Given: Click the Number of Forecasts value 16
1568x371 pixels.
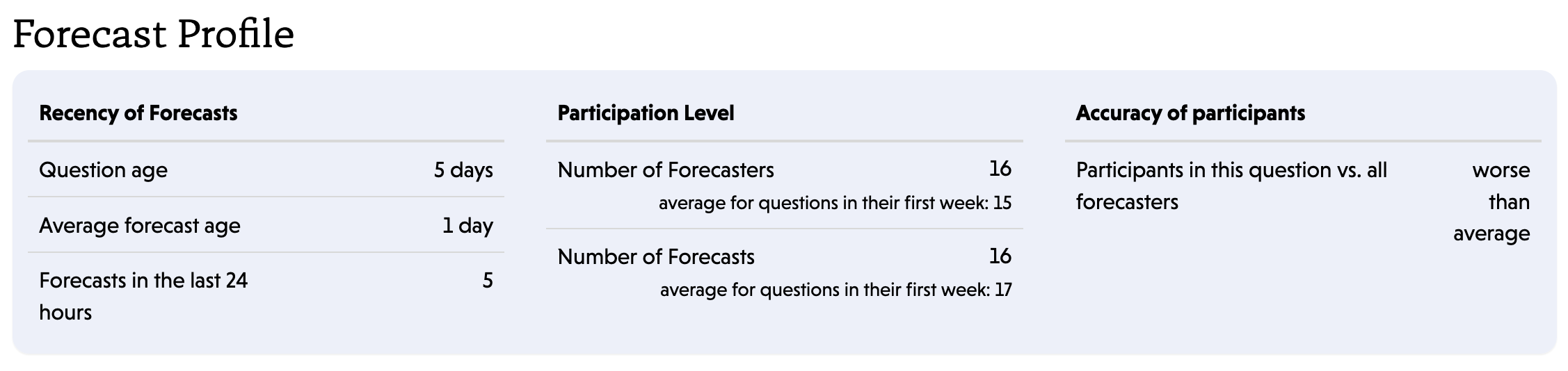Looking at the screenshot, I should 1000,256.
